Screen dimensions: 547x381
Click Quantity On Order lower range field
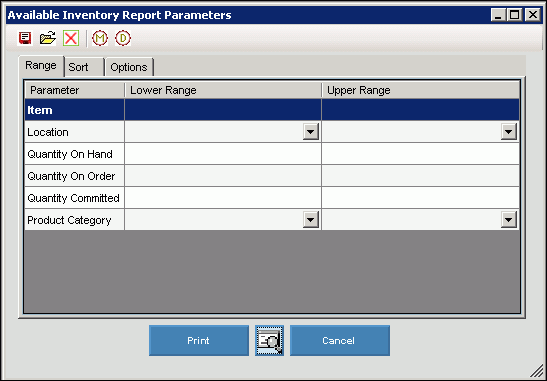pyautogui.click(x=223, y=176)
